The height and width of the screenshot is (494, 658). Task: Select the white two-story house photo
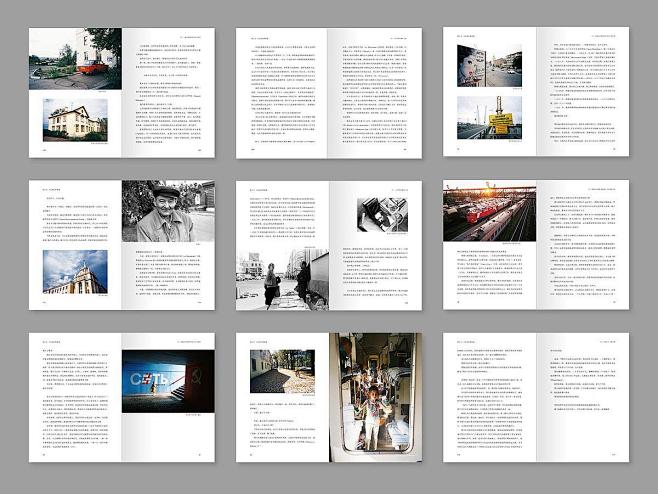pyautogui.click(x=75, y=120)
